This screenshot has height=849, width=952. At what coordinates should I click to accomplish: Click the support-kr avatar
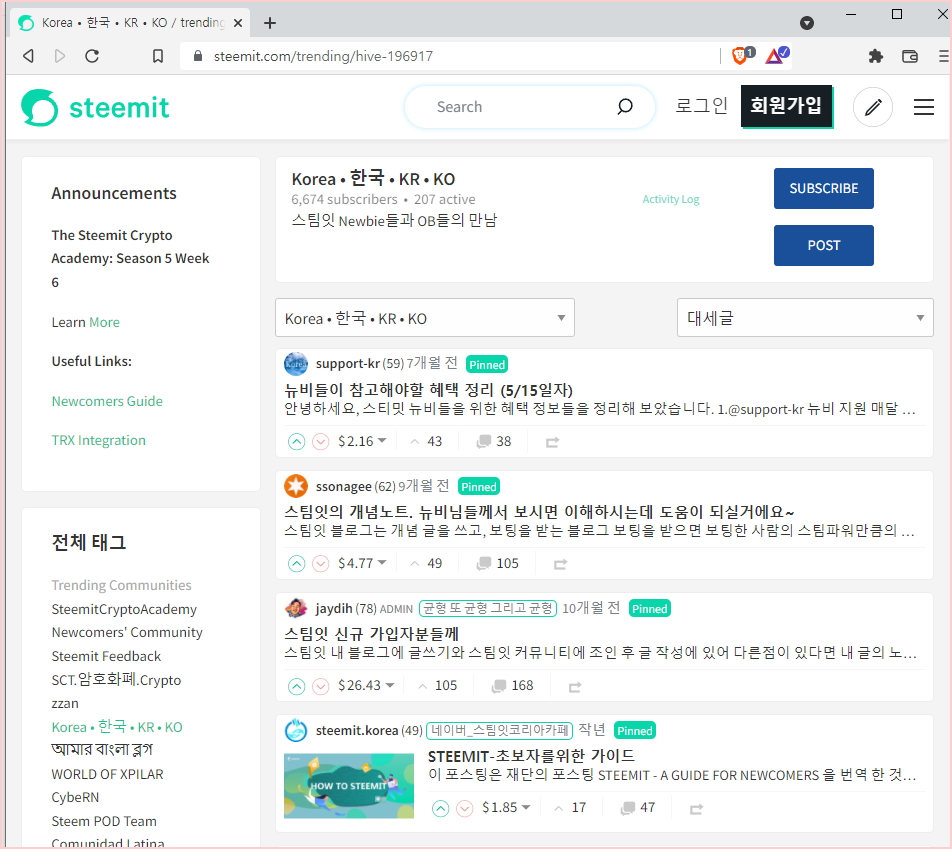pyautogui.click(x=296, y=364)
